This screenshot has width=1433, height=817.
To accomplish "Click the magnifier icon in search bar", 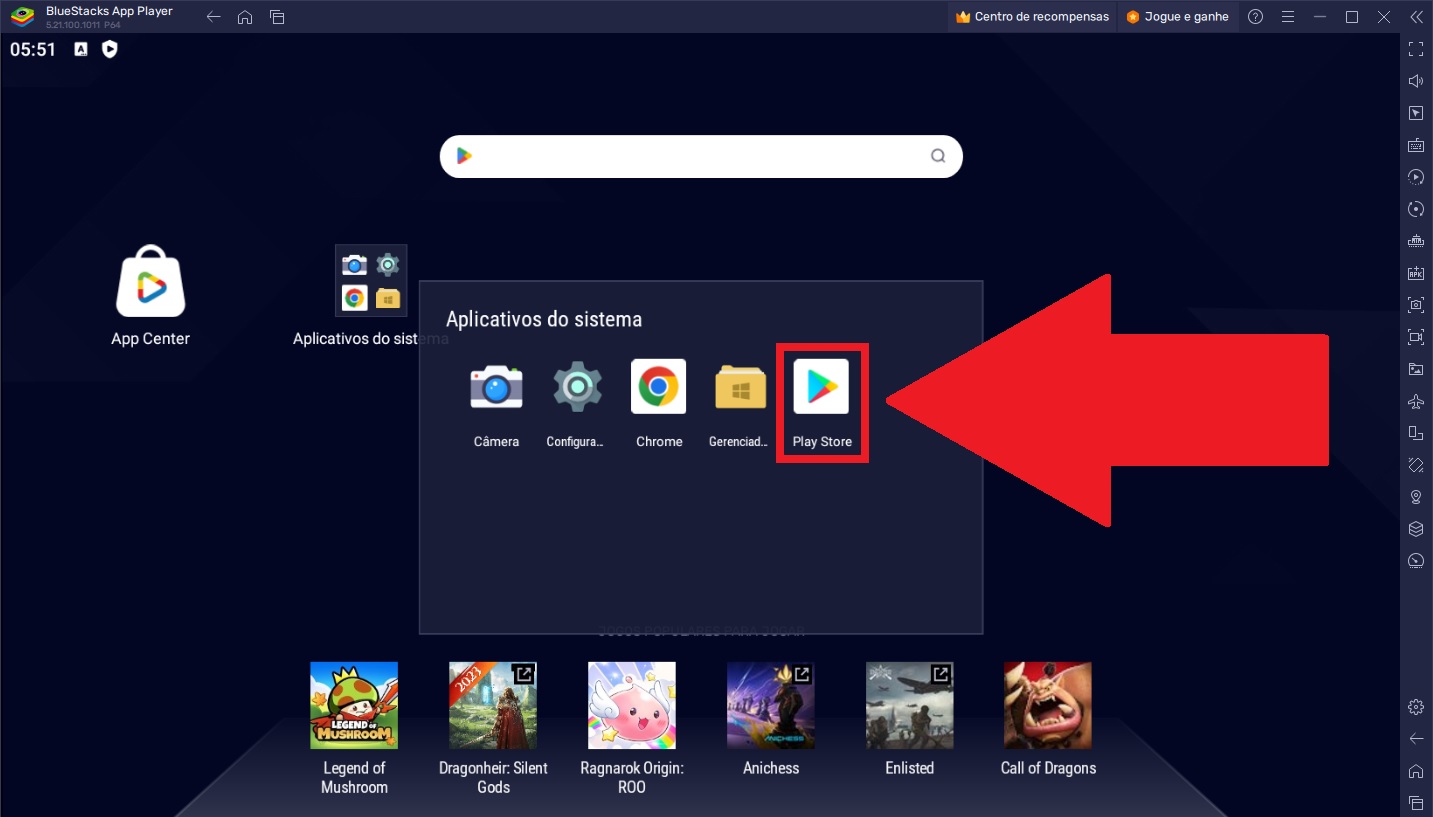I will [x=938, y=156].
